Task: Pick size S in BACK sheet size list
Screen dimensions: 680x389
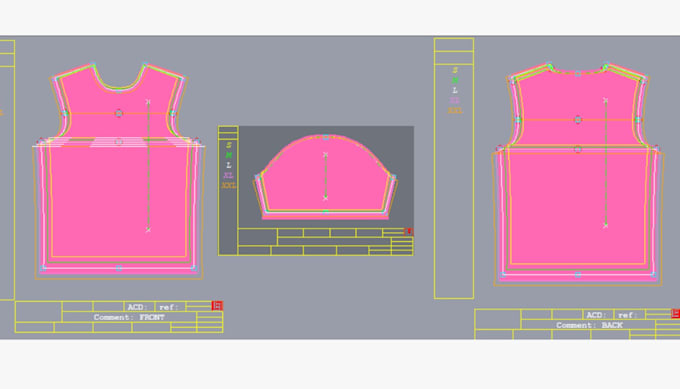Action: [455, 70]
